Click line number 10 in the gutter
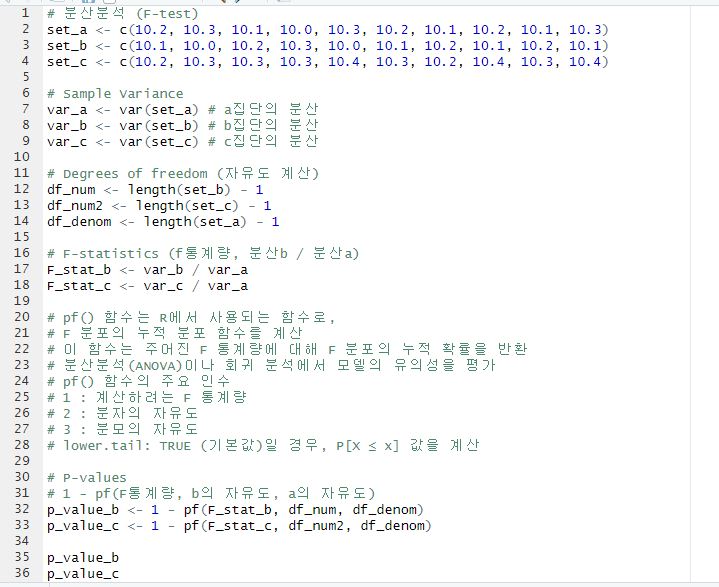This screenshot has width=719, height=587. click(x=22, y=157)
